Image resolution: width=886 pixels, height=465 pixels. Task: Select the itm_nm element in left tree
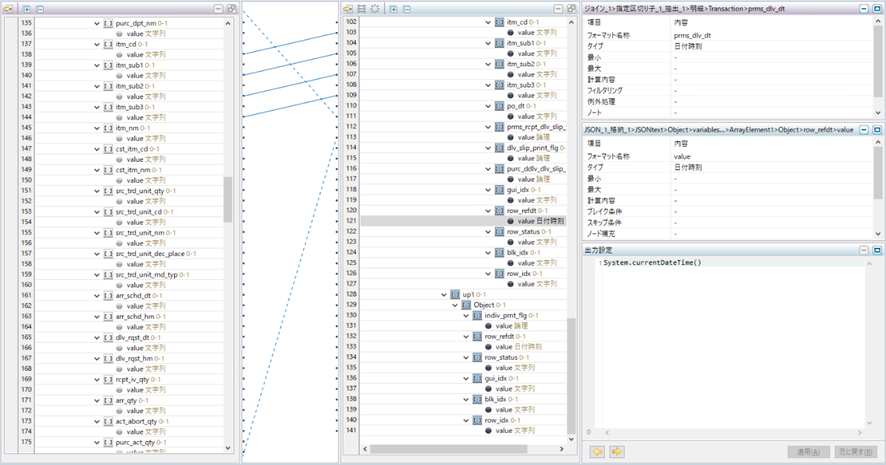pyautogui.click(x=126, y=127)
